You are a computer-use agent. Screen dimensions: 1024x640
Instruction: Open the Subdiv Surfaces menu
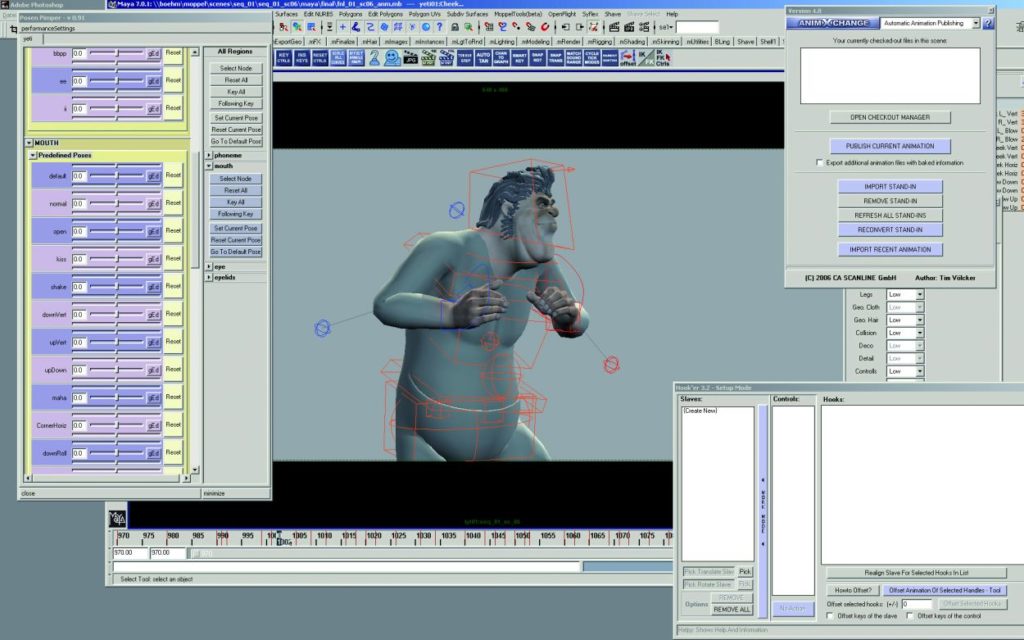click(467, 14)
